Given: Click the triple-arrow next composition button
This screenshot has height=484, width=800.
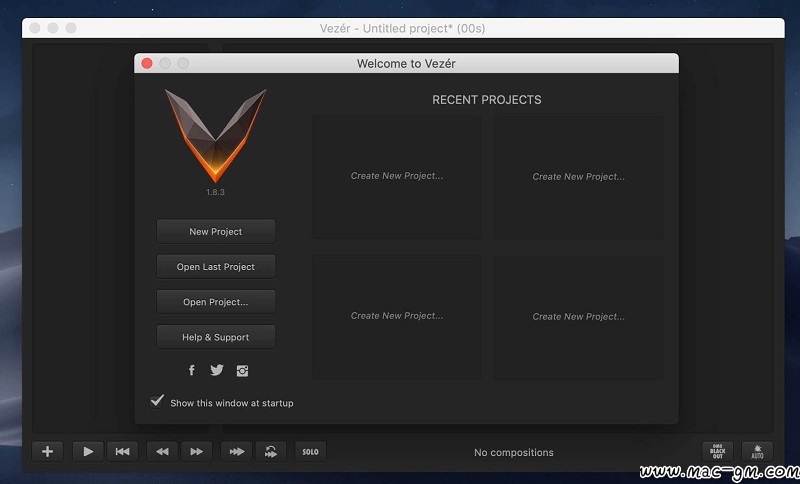Looking at the screenshot, I should point(236,451).
